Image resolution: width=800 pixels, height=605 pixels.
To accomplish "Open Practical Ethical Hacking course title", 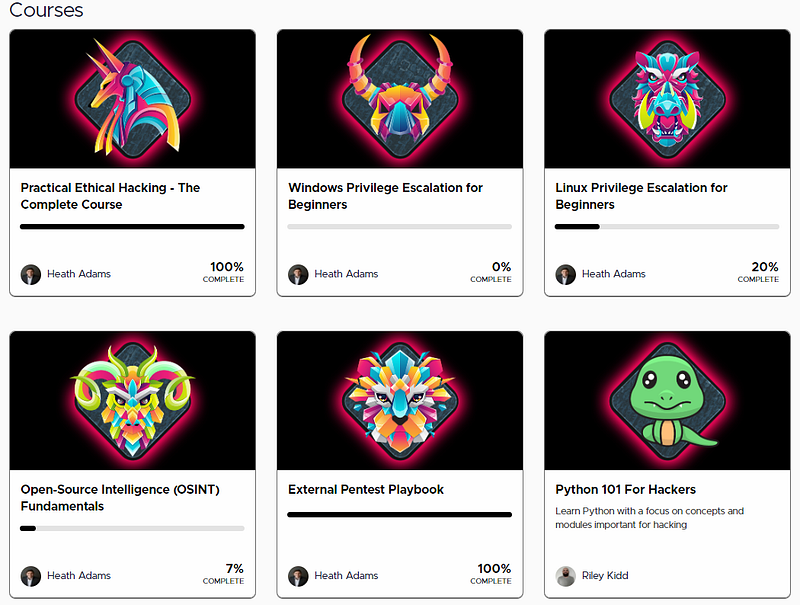I will click(x=110, y=196).
